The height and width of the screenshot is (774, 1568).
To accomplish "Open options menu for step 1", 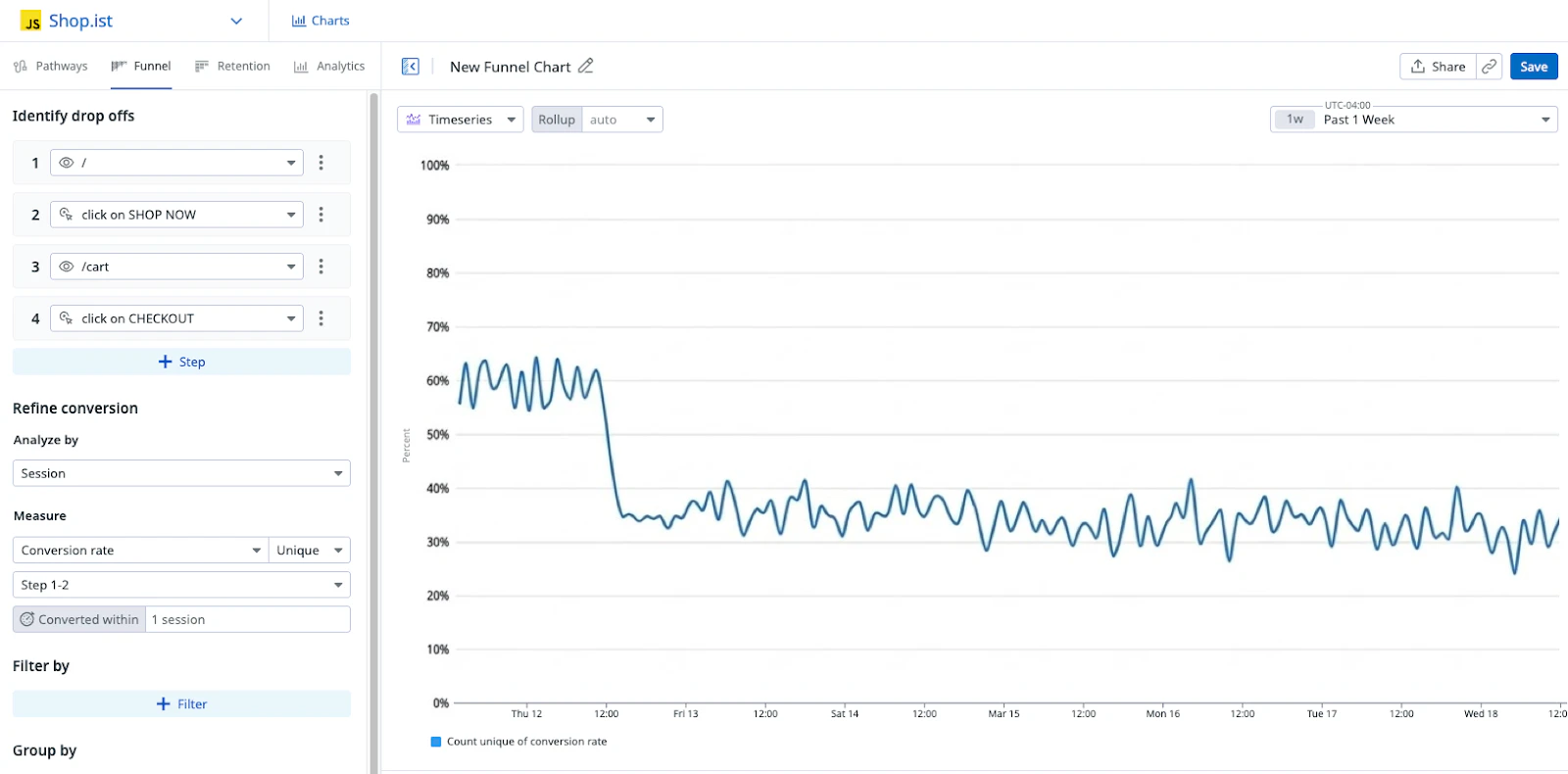I will click(320, 163).
